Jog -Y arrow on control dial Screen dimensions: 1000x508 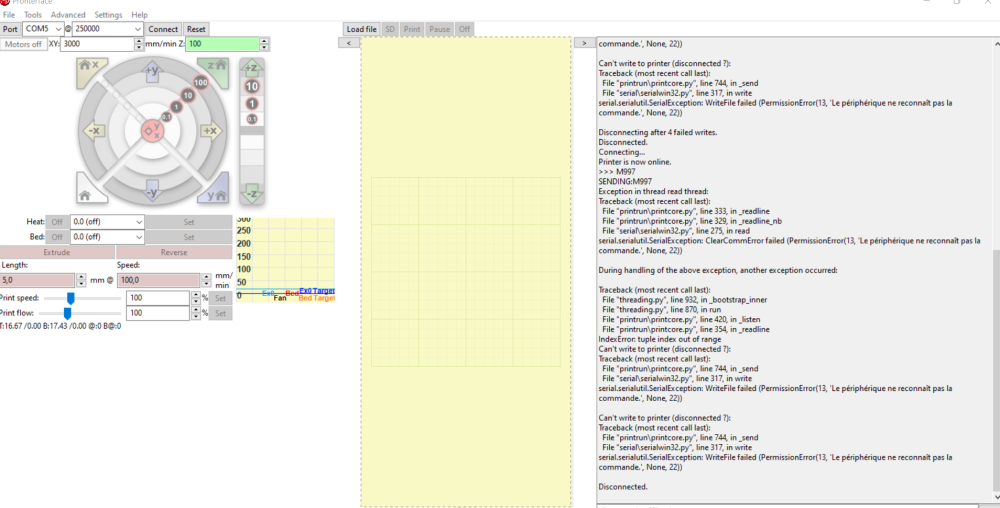coord(152,191)
